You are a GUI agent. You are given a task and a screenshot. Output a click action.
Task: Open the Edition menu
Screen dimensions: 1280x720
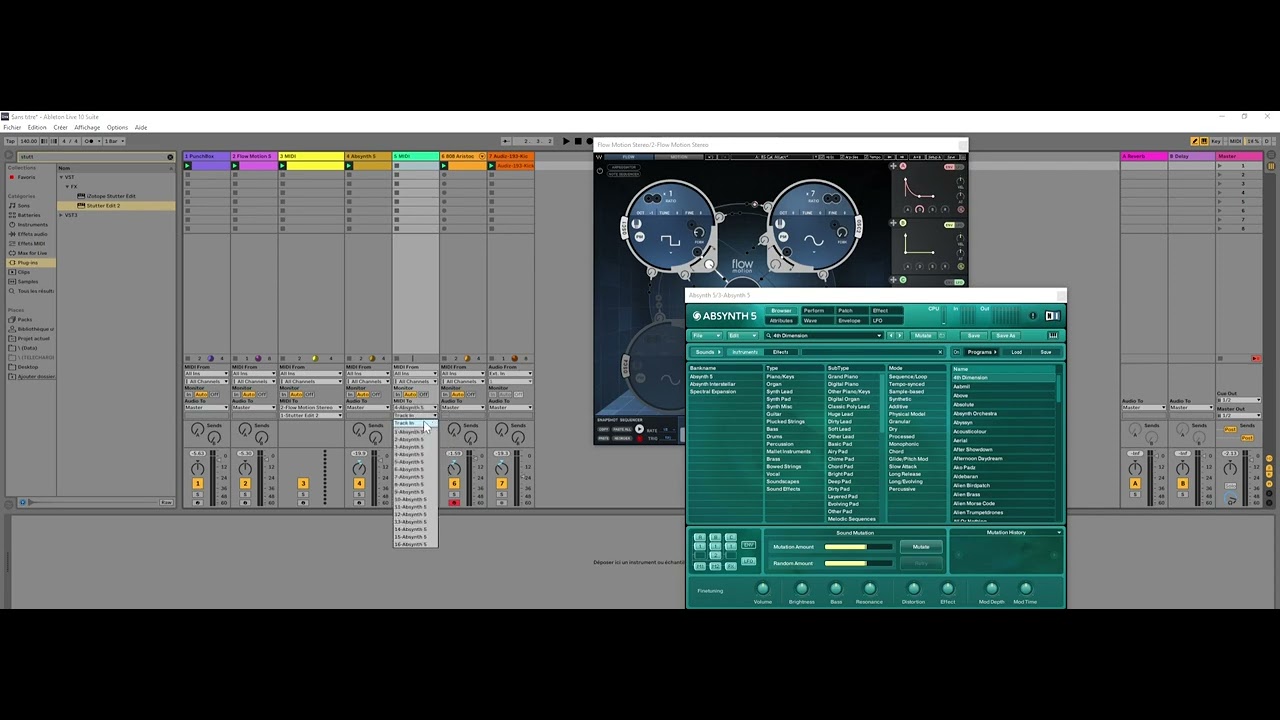(37, 128)
